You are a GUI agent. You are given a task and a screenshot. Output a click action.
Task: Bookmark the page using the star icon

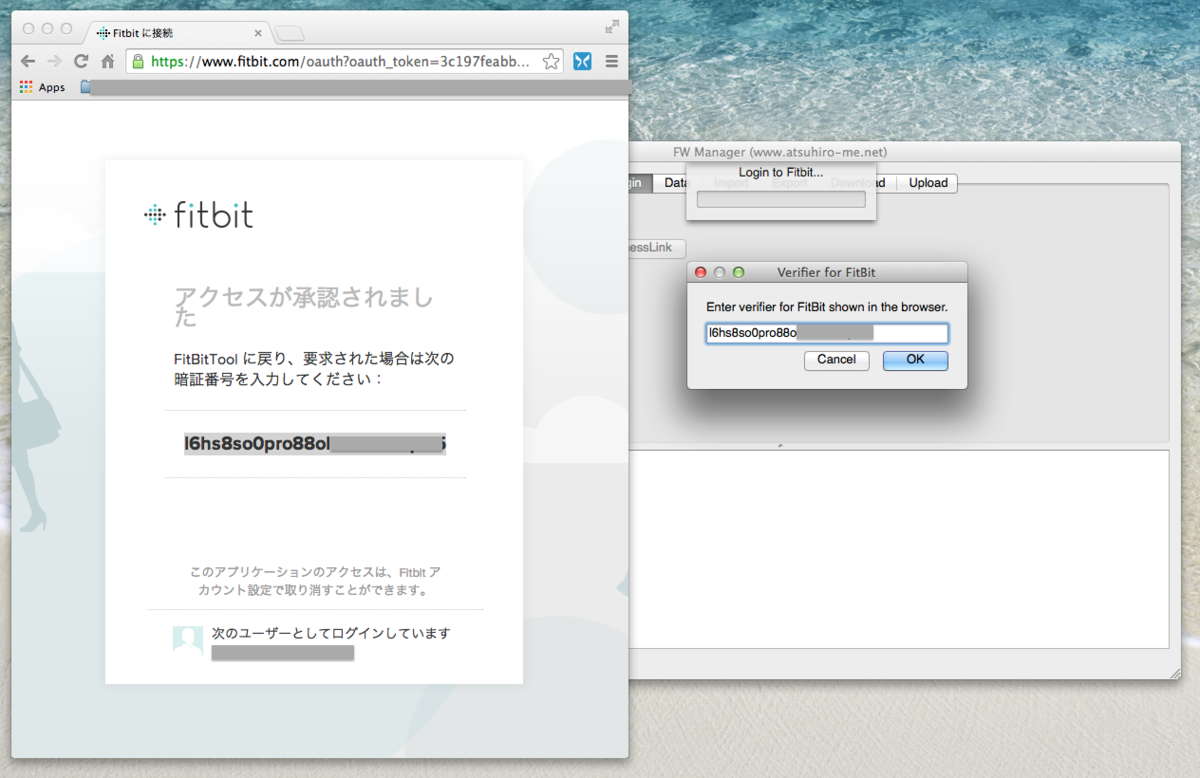pyautogui.click(x=550, y=61)
